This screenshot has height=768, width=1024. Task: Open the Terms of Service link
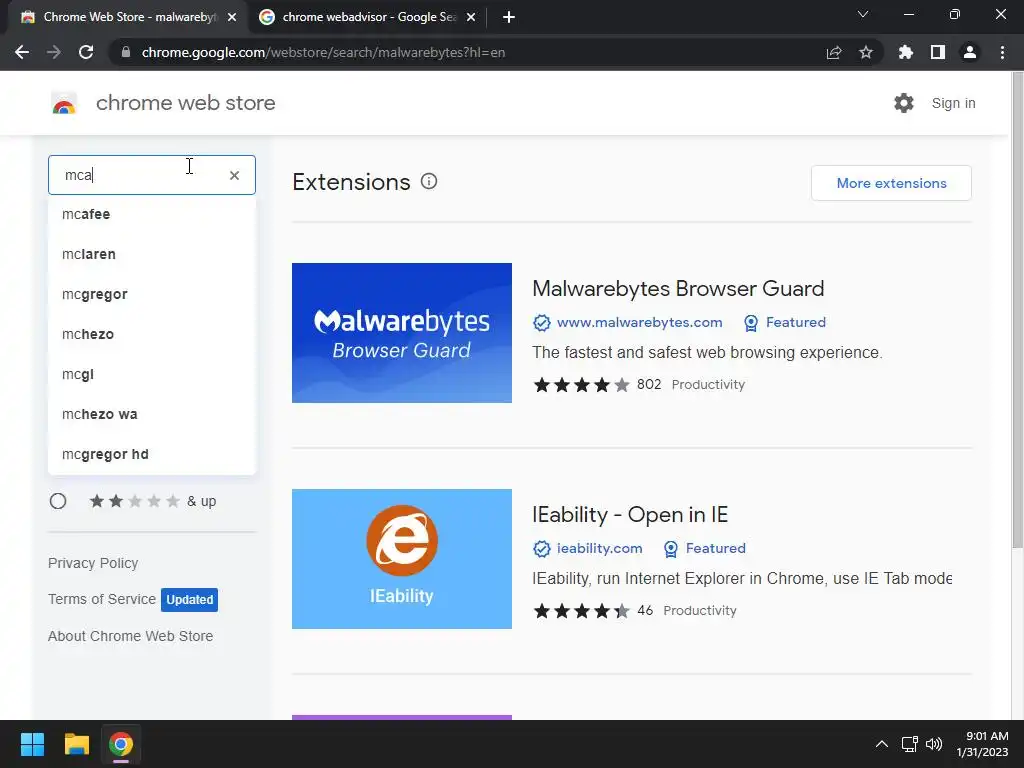[102, 599]
